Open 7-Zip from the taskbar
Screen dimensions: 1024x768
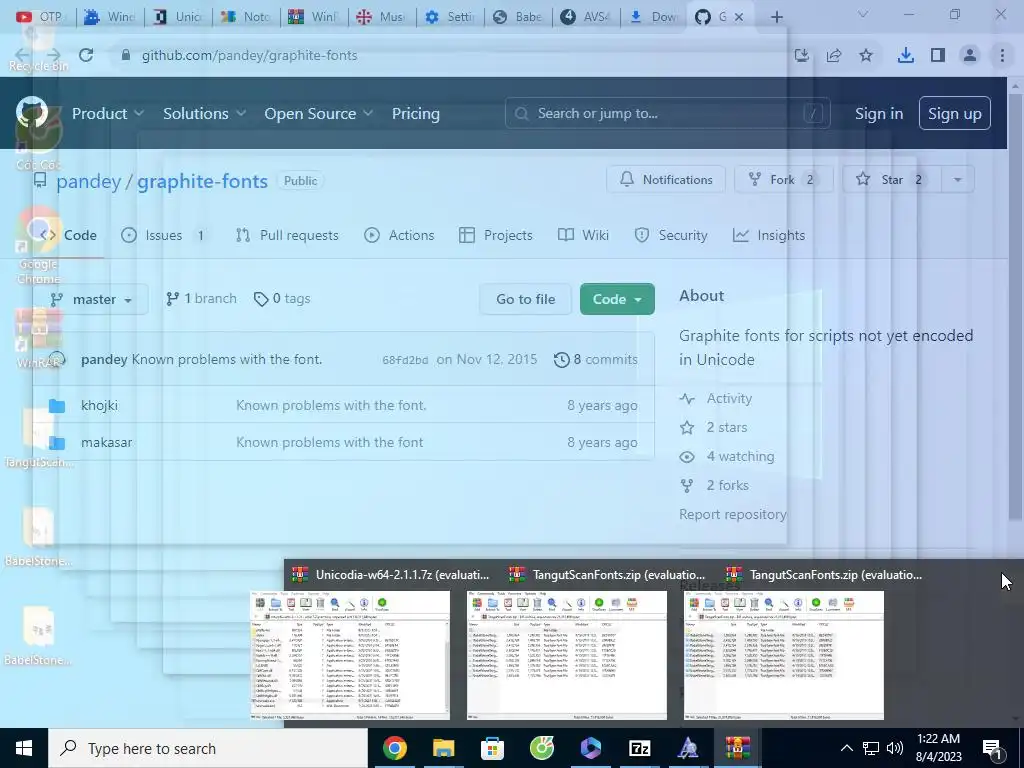[x=639, y=748]
